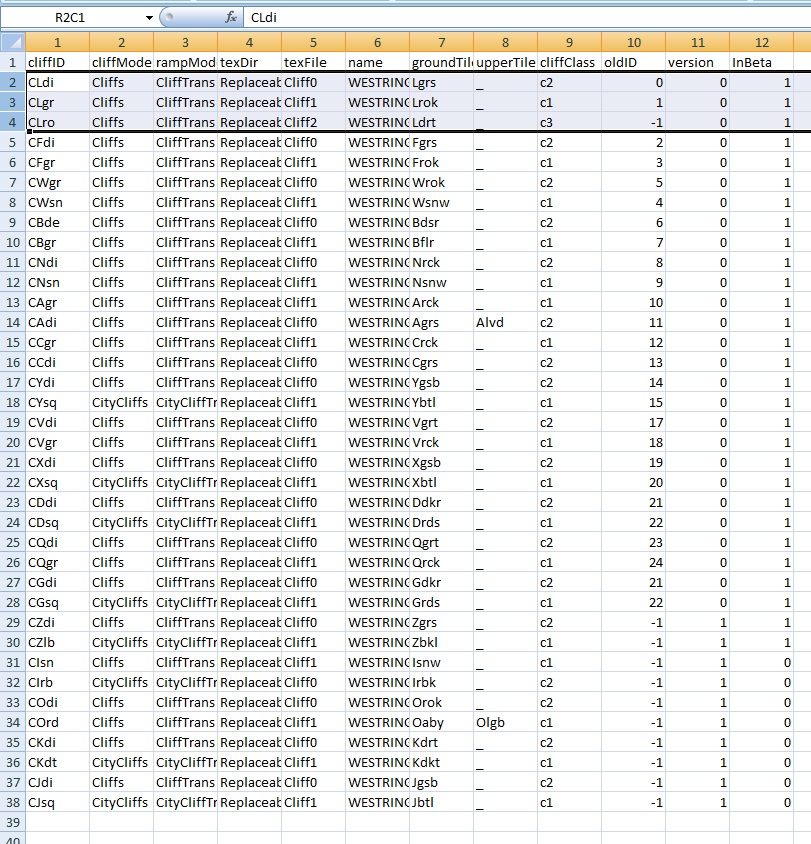811x844 pixels.
Task: Select the Jbtl groundTile cell
Action: point(441,803)
